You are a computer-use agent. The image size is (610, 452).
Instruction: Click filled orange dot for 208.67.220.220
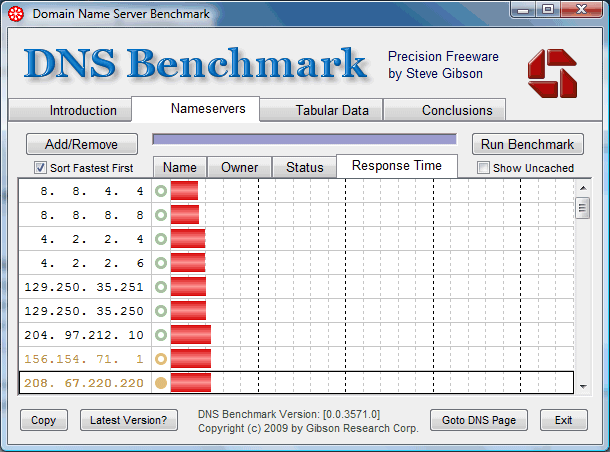(x=161, y=383)
